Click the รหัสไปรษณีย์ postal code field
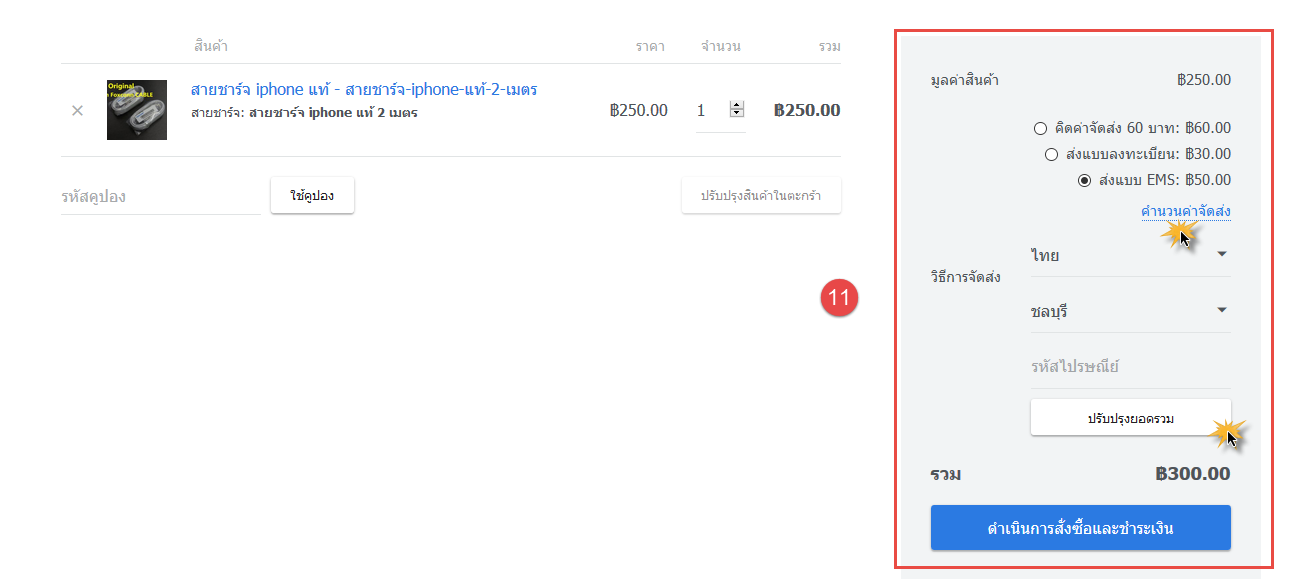 pyautogui.click(x=1130, y=366)
